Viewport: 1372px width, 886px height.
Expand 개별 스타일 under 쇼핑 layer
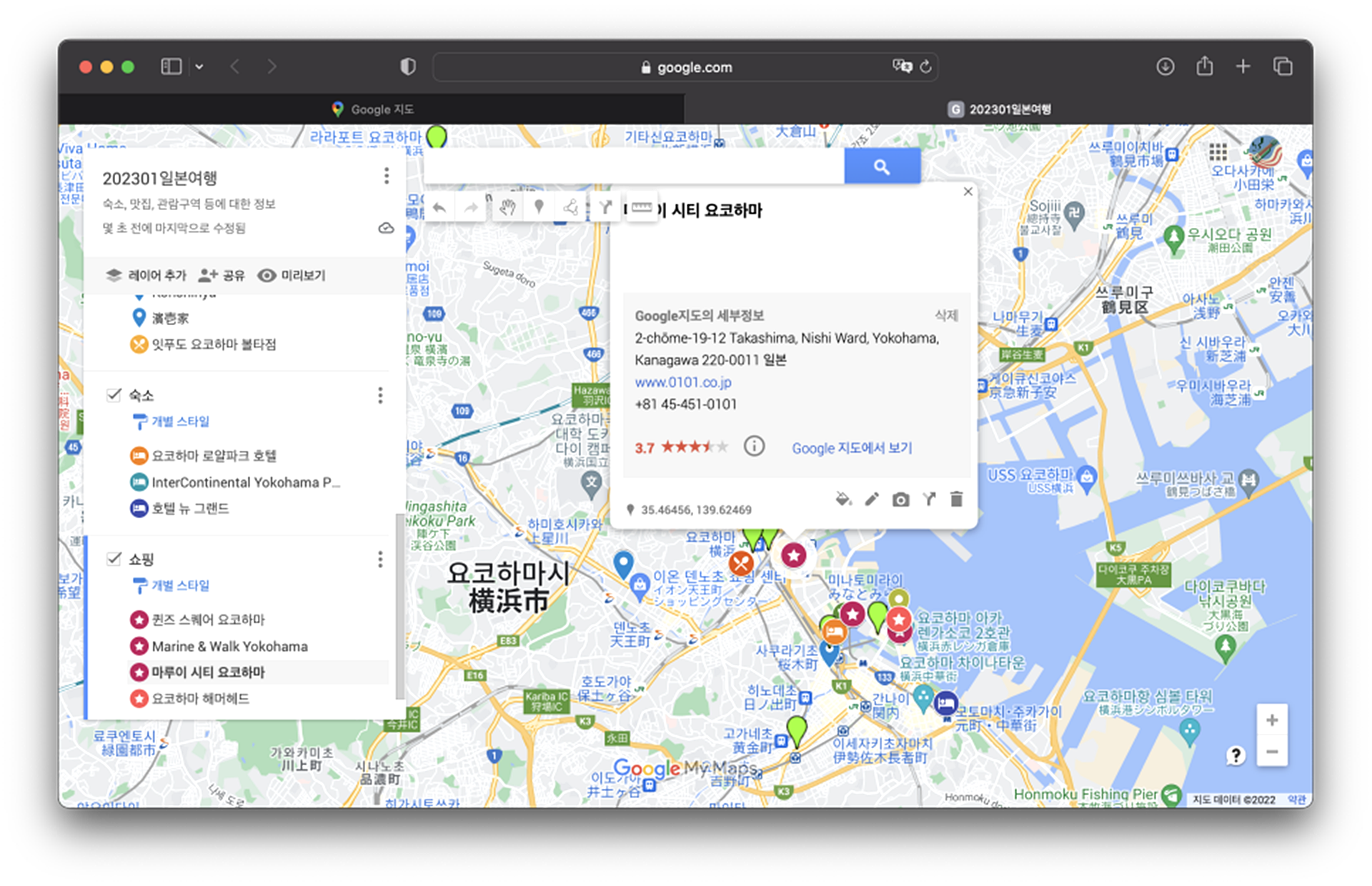coord(179,585)
